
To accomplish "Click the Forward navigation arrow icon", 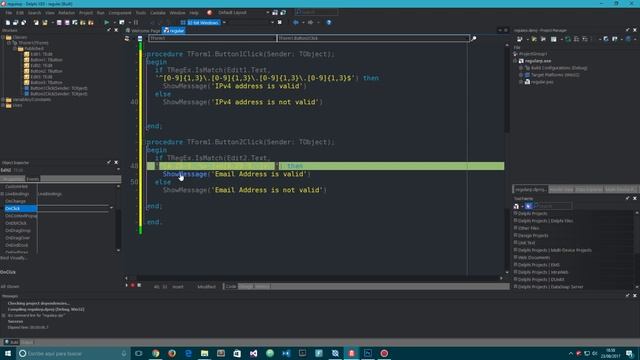I will (311, 22).
